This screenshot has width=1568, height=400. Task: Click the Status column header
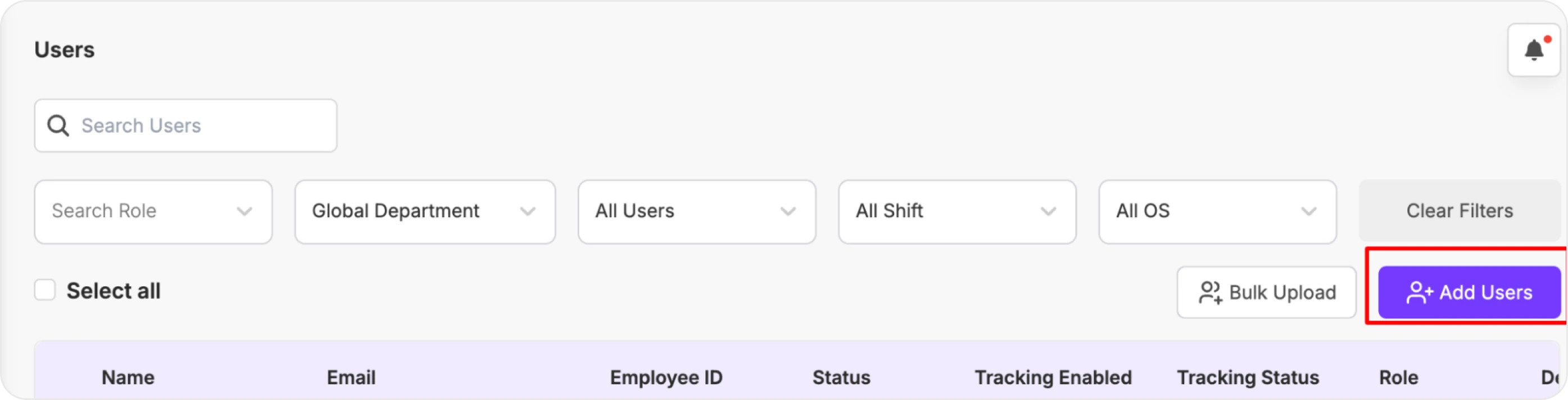click(x=841, y=377)
